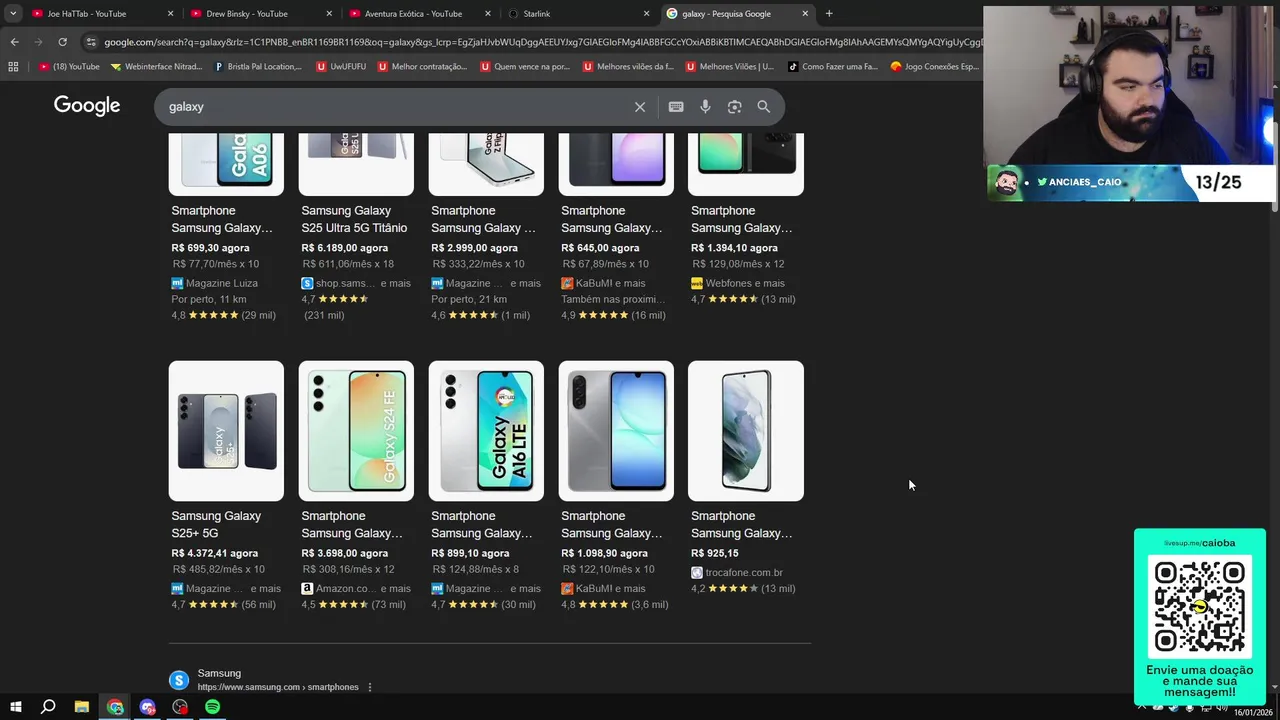Close the Starlink tab
The height and width of the screenshot is (720, 1280).
pos(646,14)
